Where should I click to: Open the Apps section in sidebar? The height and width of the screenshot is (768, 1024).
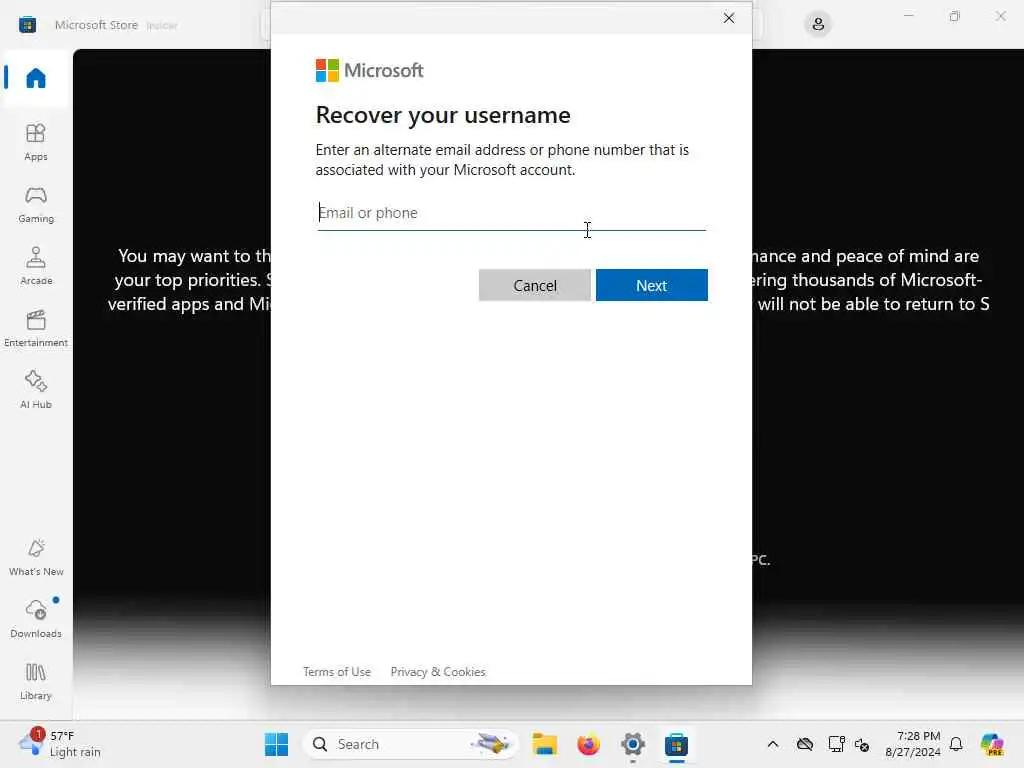click(36, 142)
